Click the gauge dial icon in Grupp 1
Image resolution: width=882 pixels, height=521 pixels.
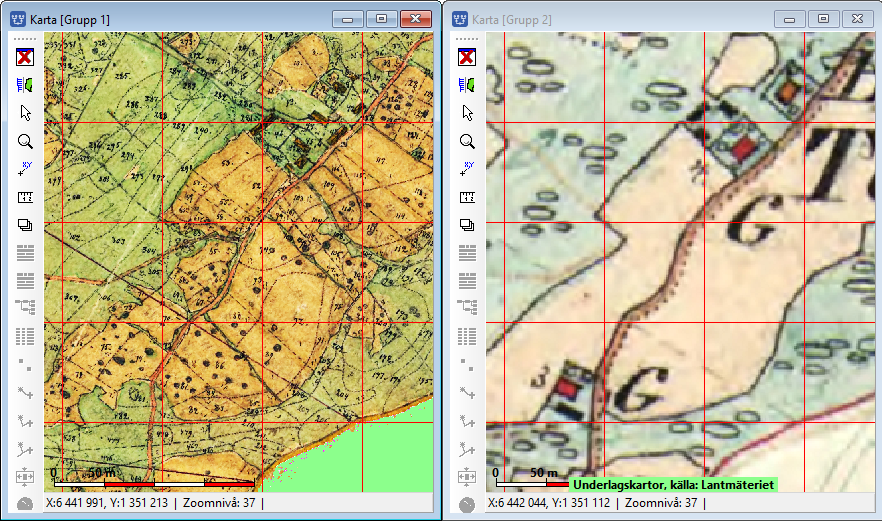[25, 504]
